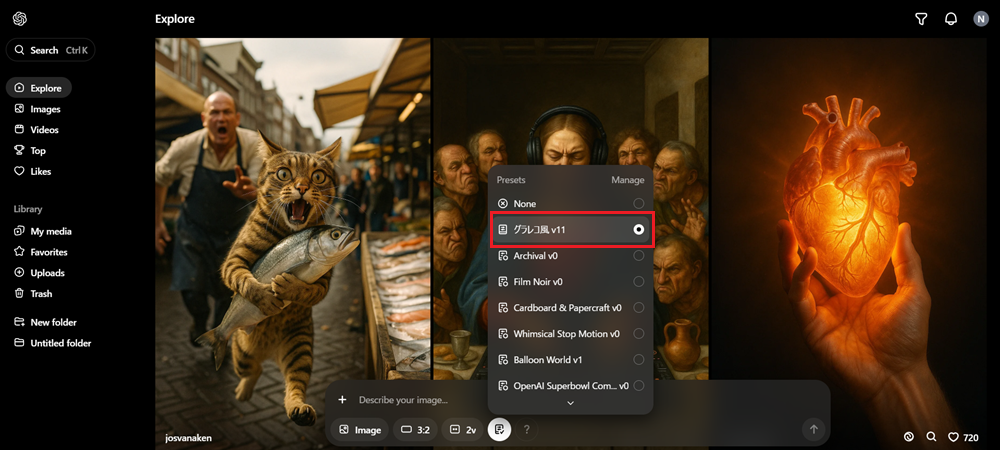
Task: Click the magnifier icon on the image
Action: [931, 437]
